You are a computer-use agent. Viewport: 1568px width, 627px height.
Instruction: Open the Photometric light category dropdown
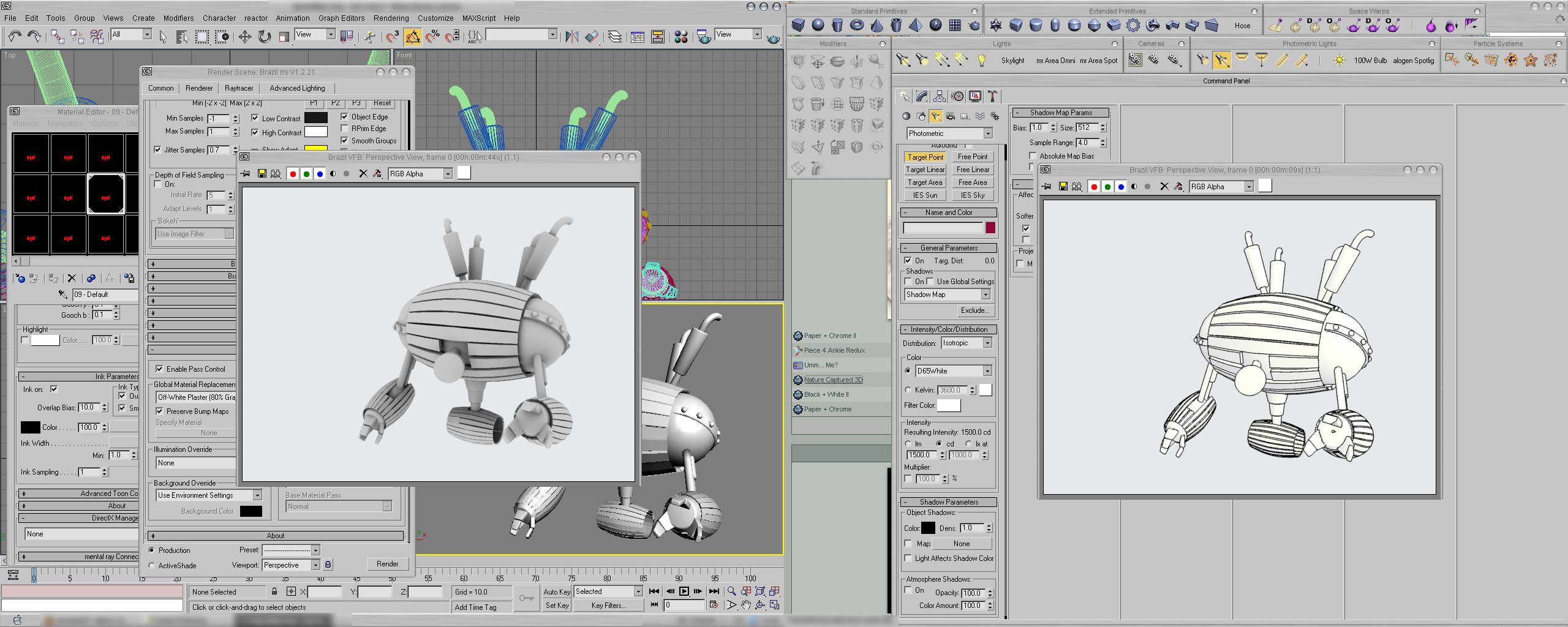[949, 133]
